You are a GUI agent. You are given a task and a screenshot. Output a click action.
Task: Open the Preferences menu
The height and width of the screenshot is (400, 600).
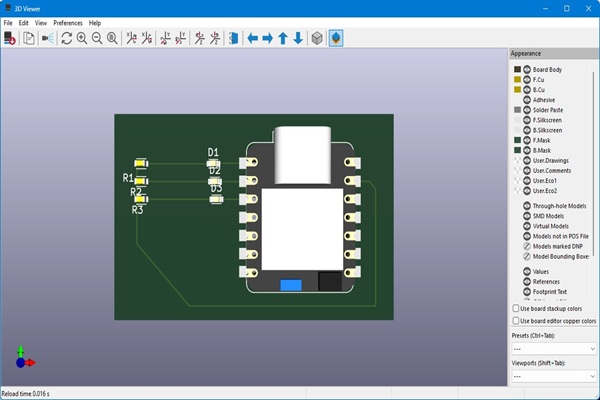(x=68, y=23)
